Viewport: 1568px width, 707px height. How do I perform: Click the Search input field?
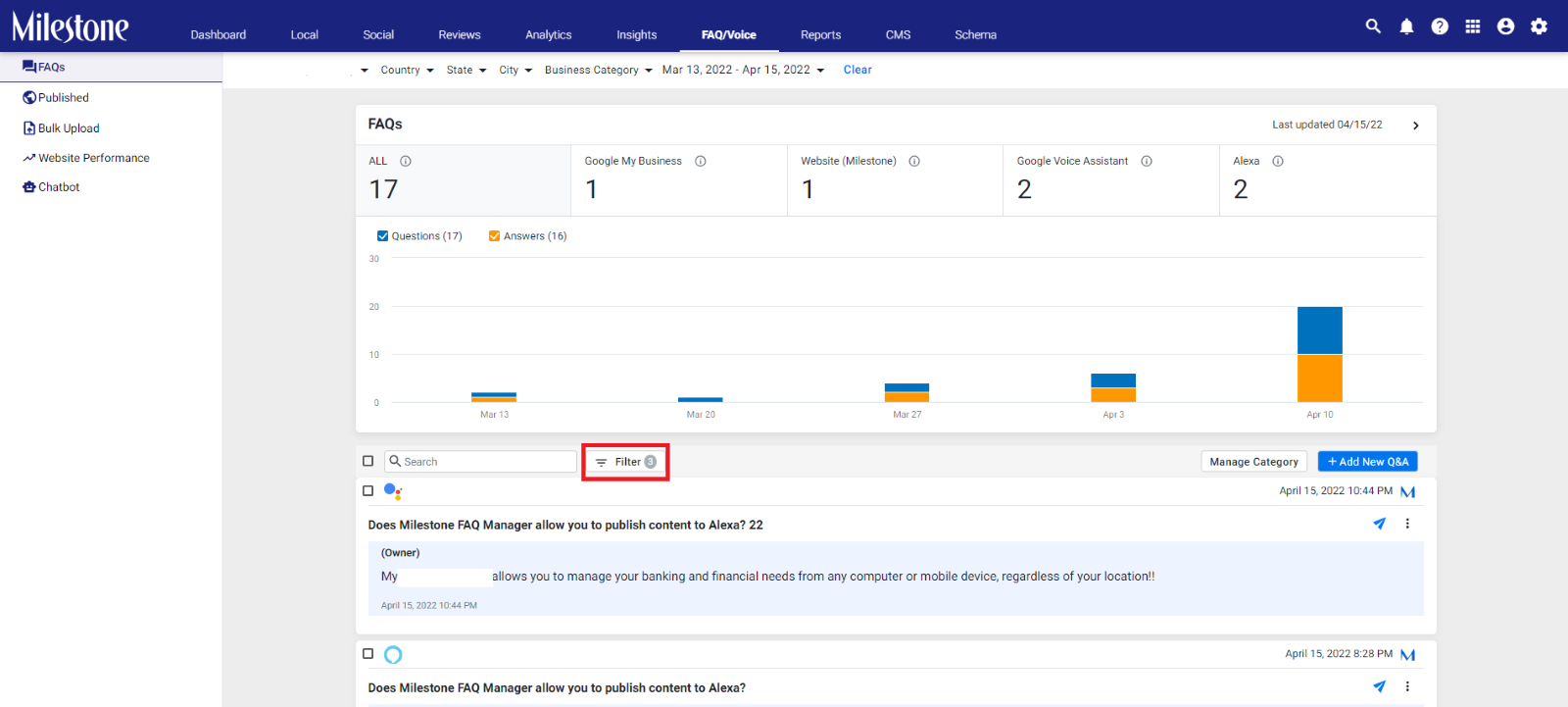coord(481,462)
